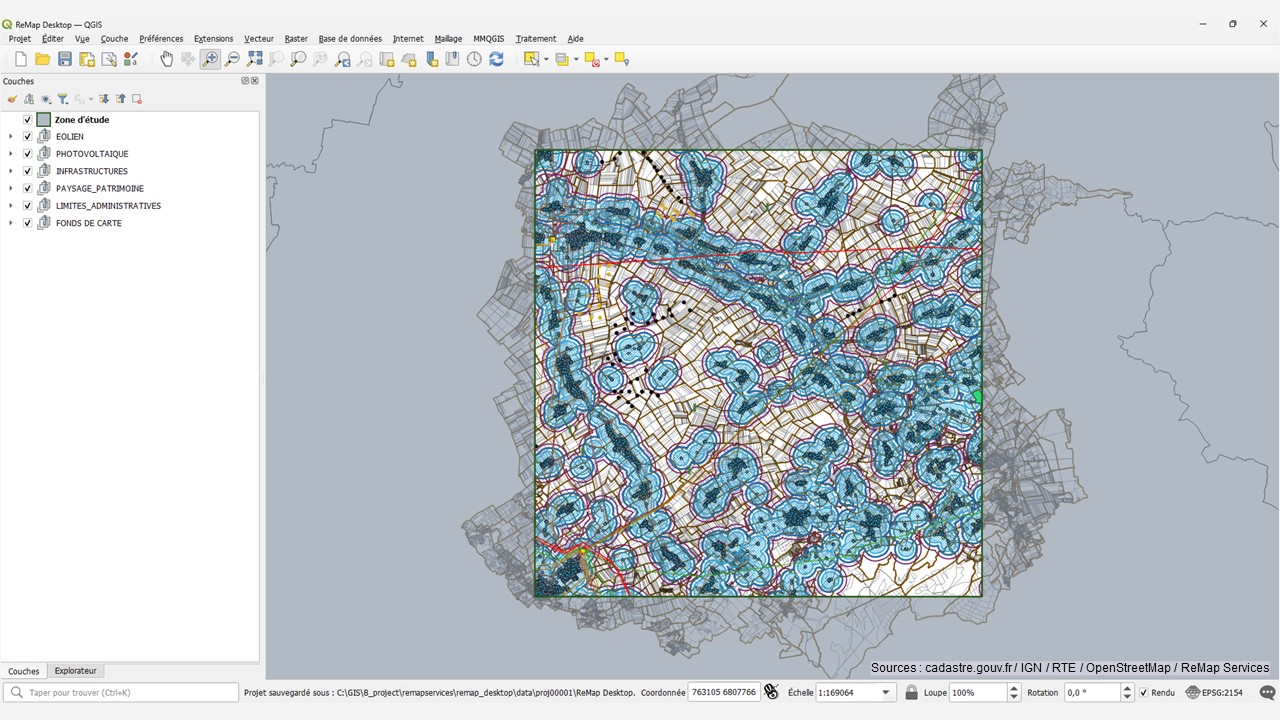
Task: Close the Couches panel
Action: pos(254,81)
